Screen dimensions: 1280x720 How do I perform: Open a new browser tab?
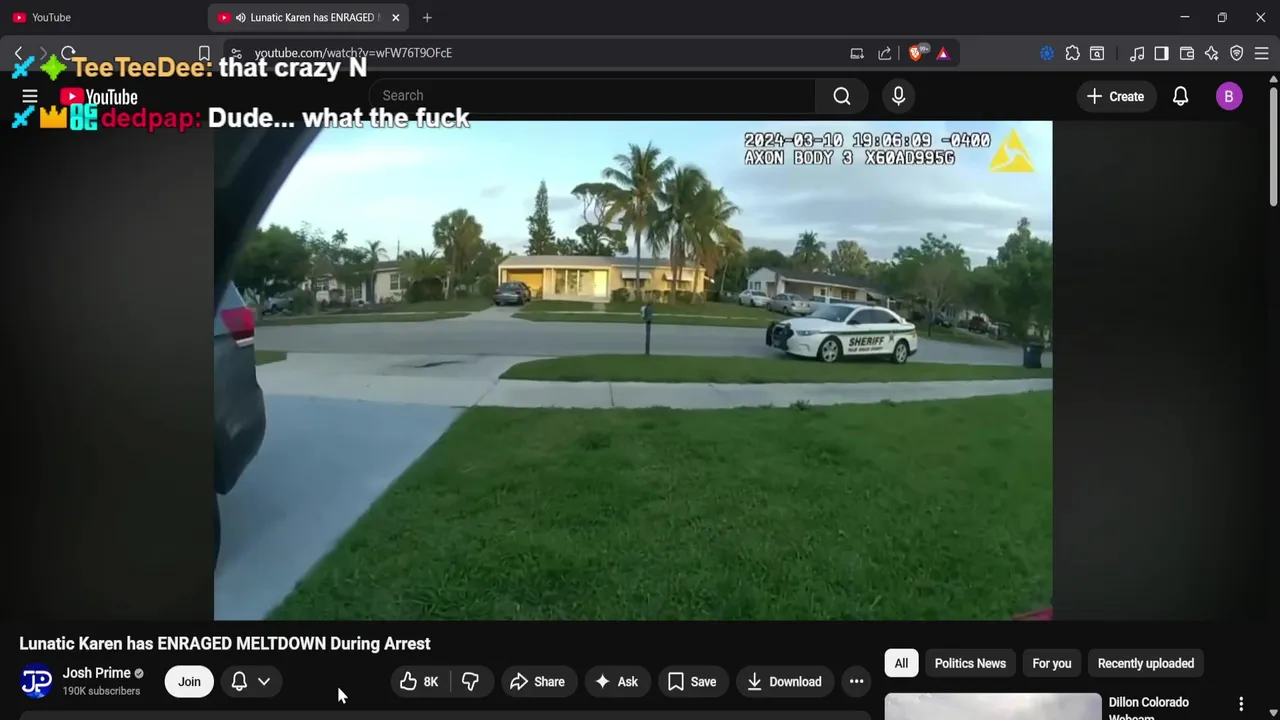click(x=427, y=18)
